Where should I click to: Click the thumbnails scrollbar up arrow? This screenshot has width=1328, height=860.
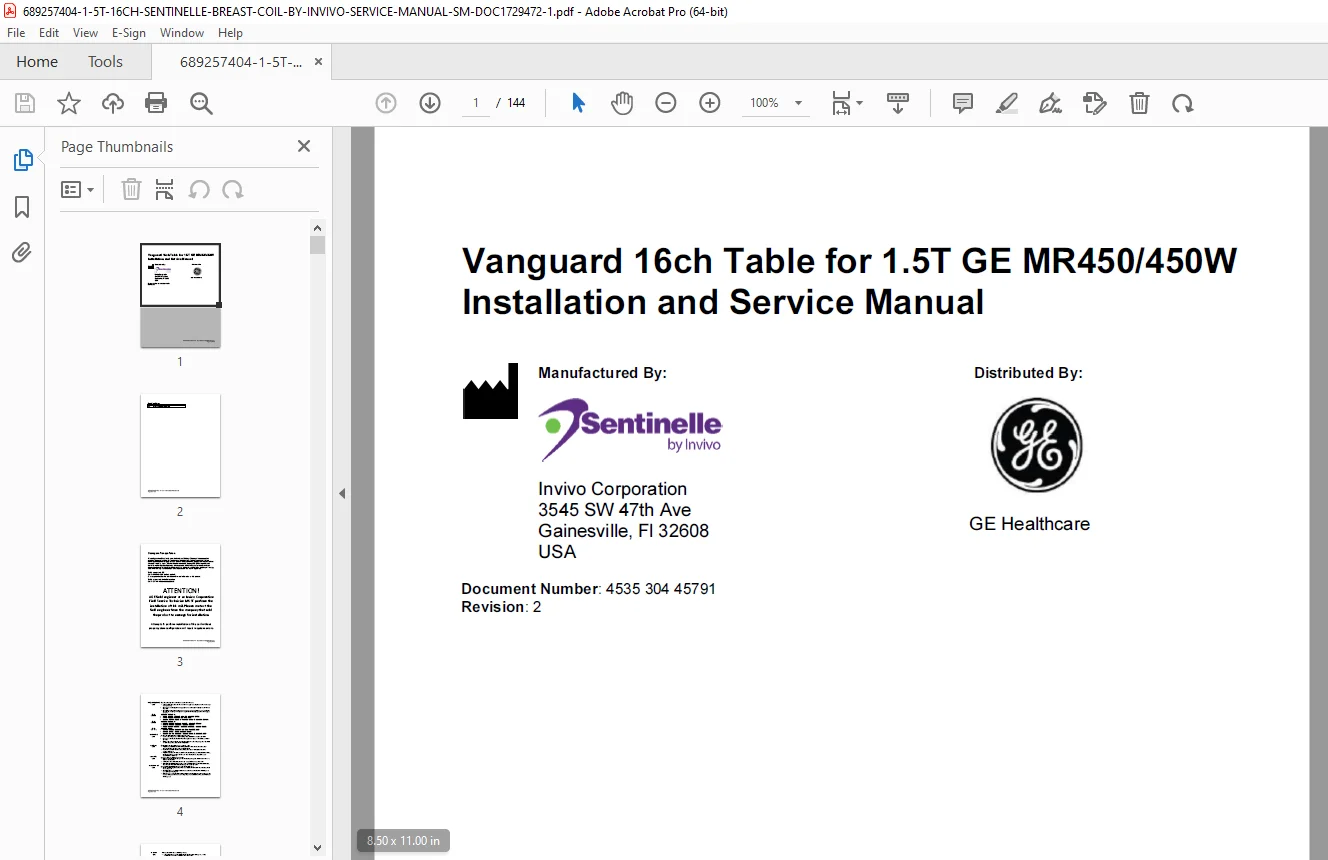click(318, 227)
